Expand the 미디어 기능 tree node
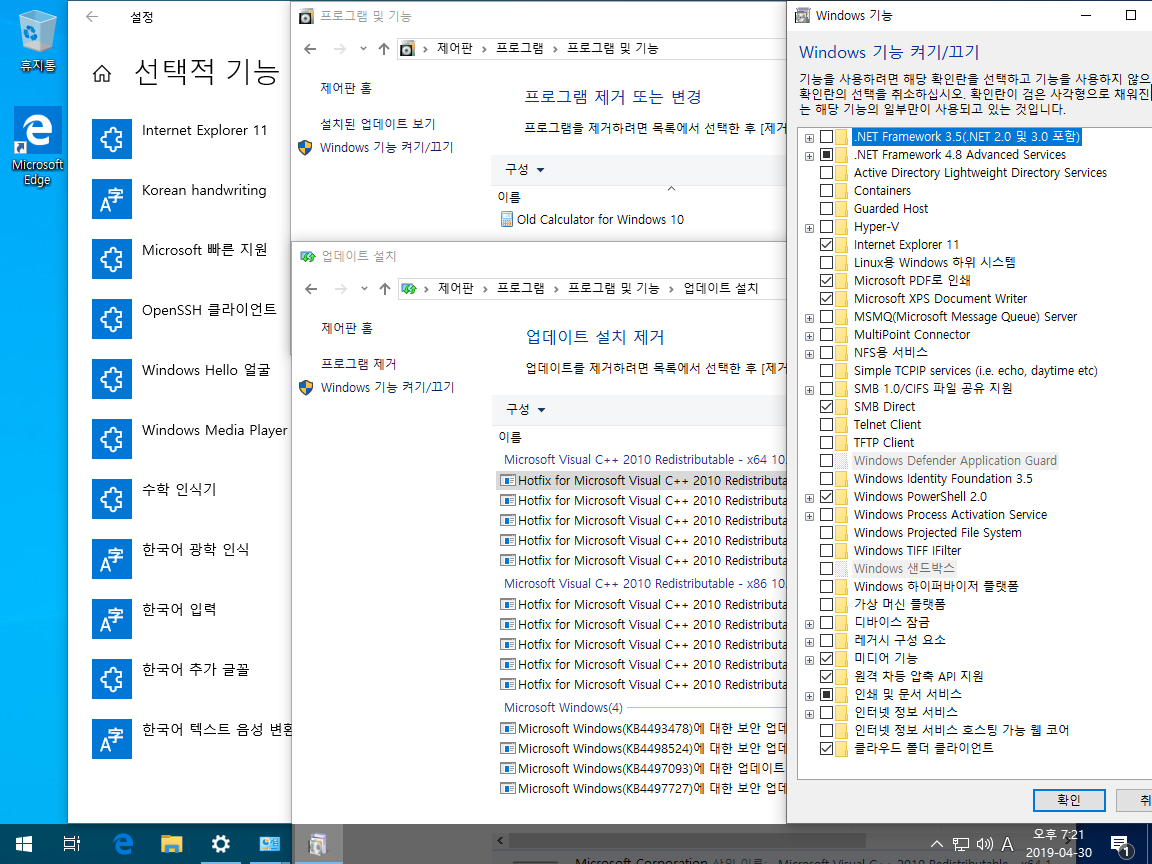1152x864 pixels. coord(809,660)
